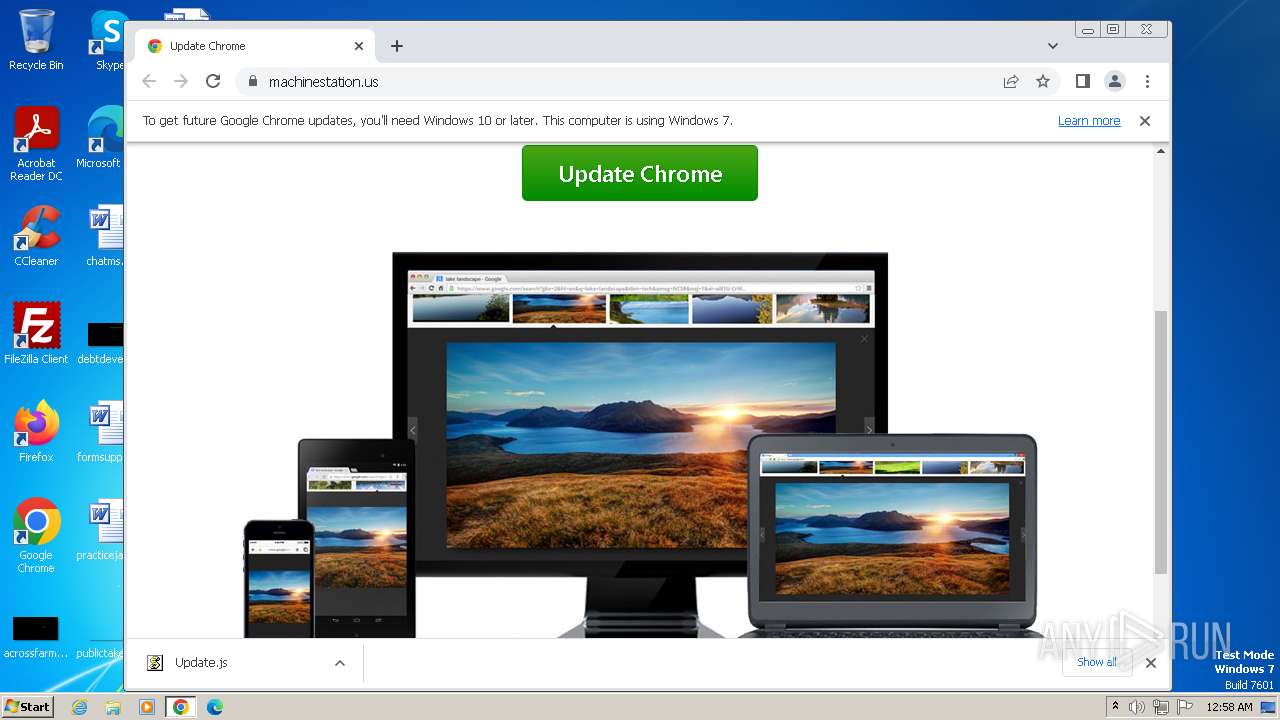Click the page vertical scrollbar thumb
The height and width of the screenshot is (720, 1280).
coord(1161,442)
